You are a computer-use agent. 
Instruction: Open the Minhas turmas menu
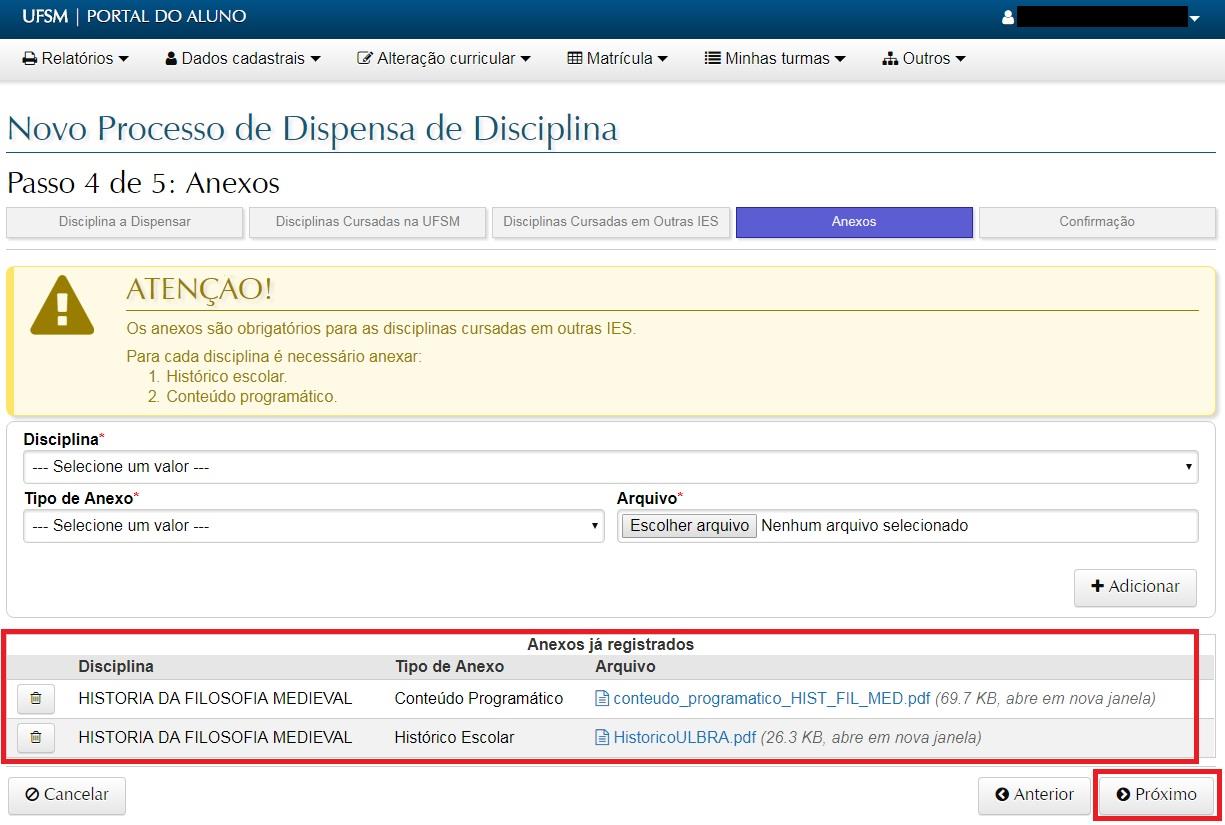775,59
